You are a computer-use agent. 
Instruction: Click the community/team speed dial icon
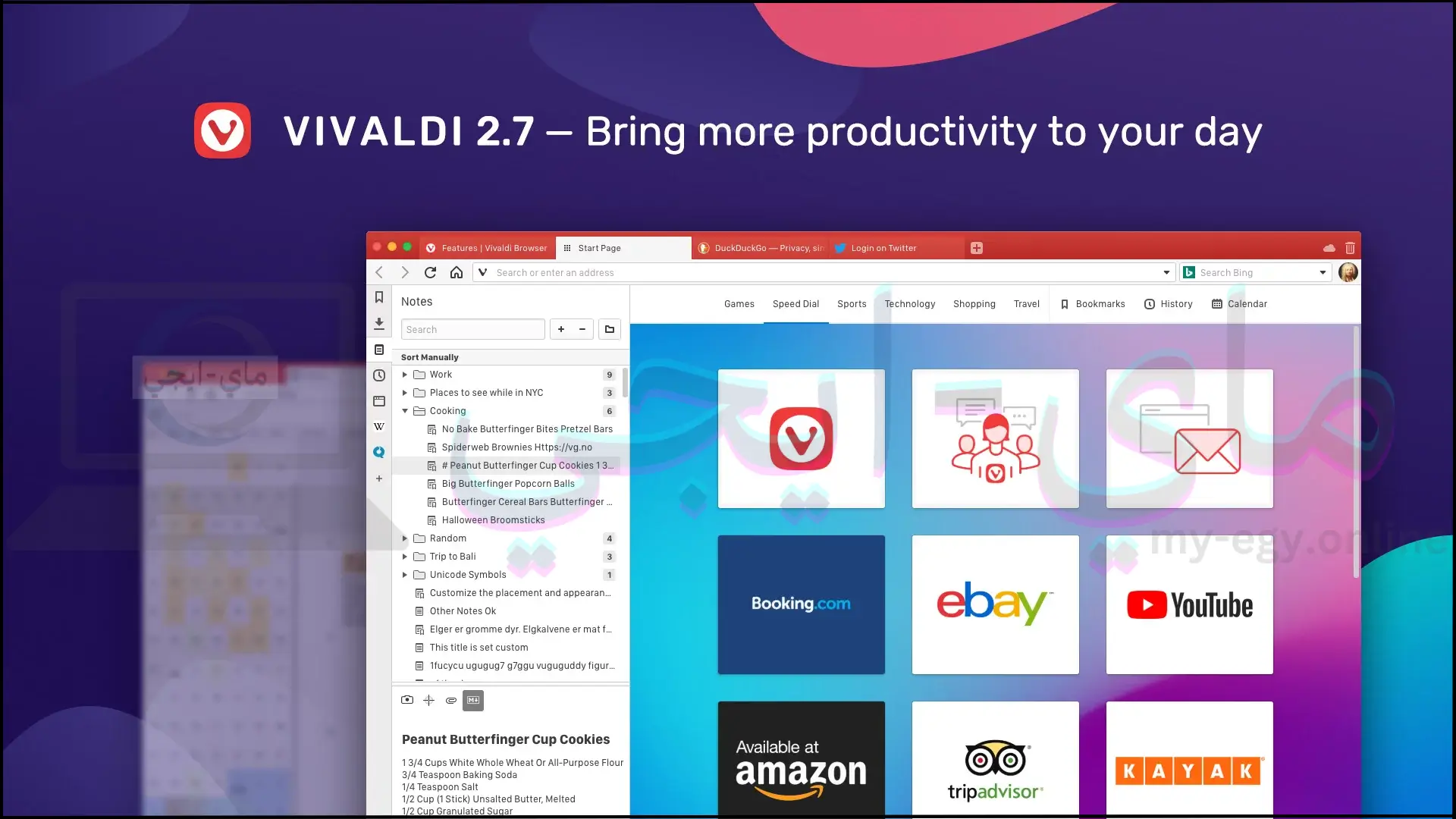[x=995, y=438]
